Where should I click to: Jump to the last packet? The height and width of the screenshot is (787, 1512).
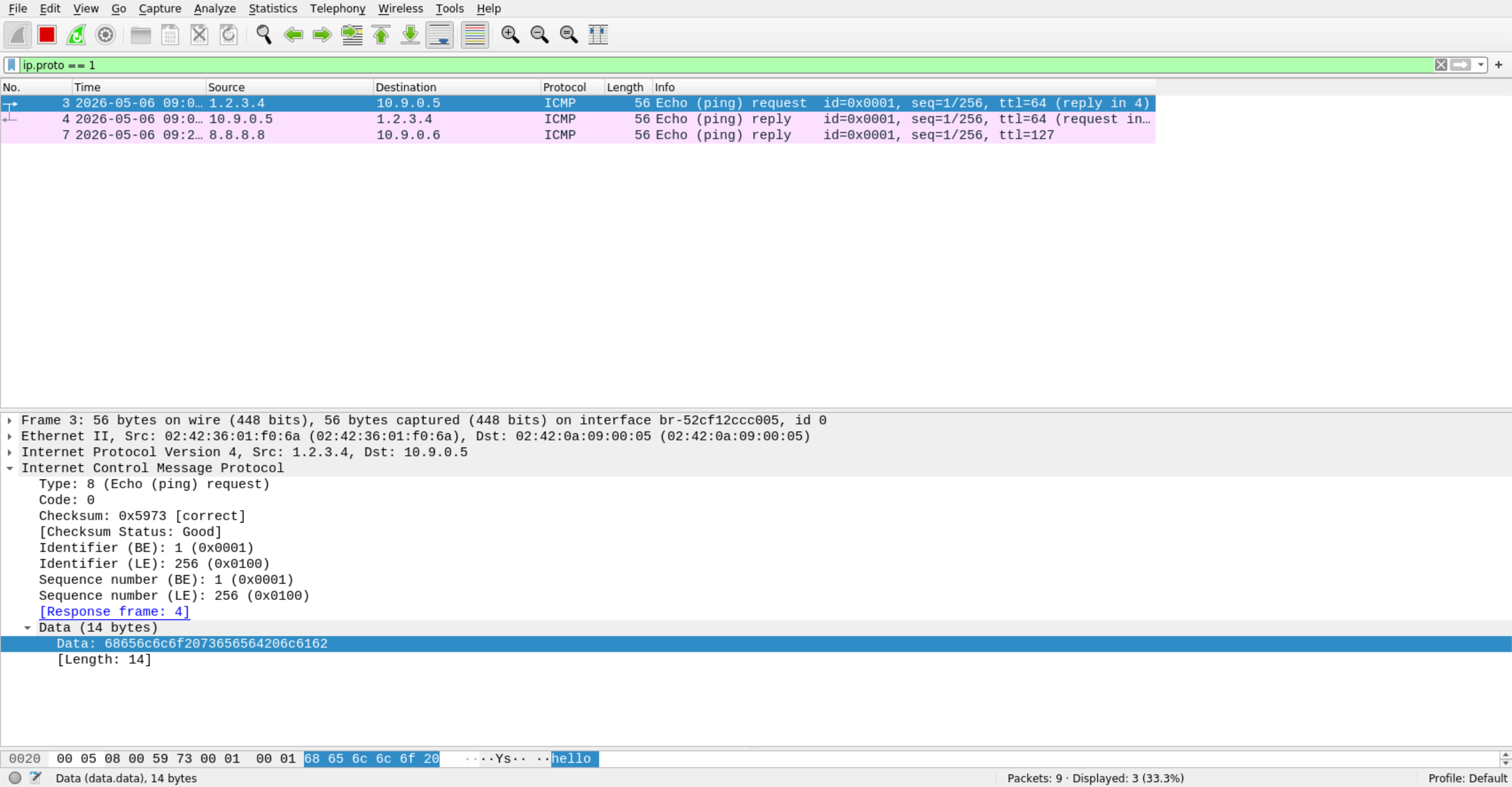(410, 35)
